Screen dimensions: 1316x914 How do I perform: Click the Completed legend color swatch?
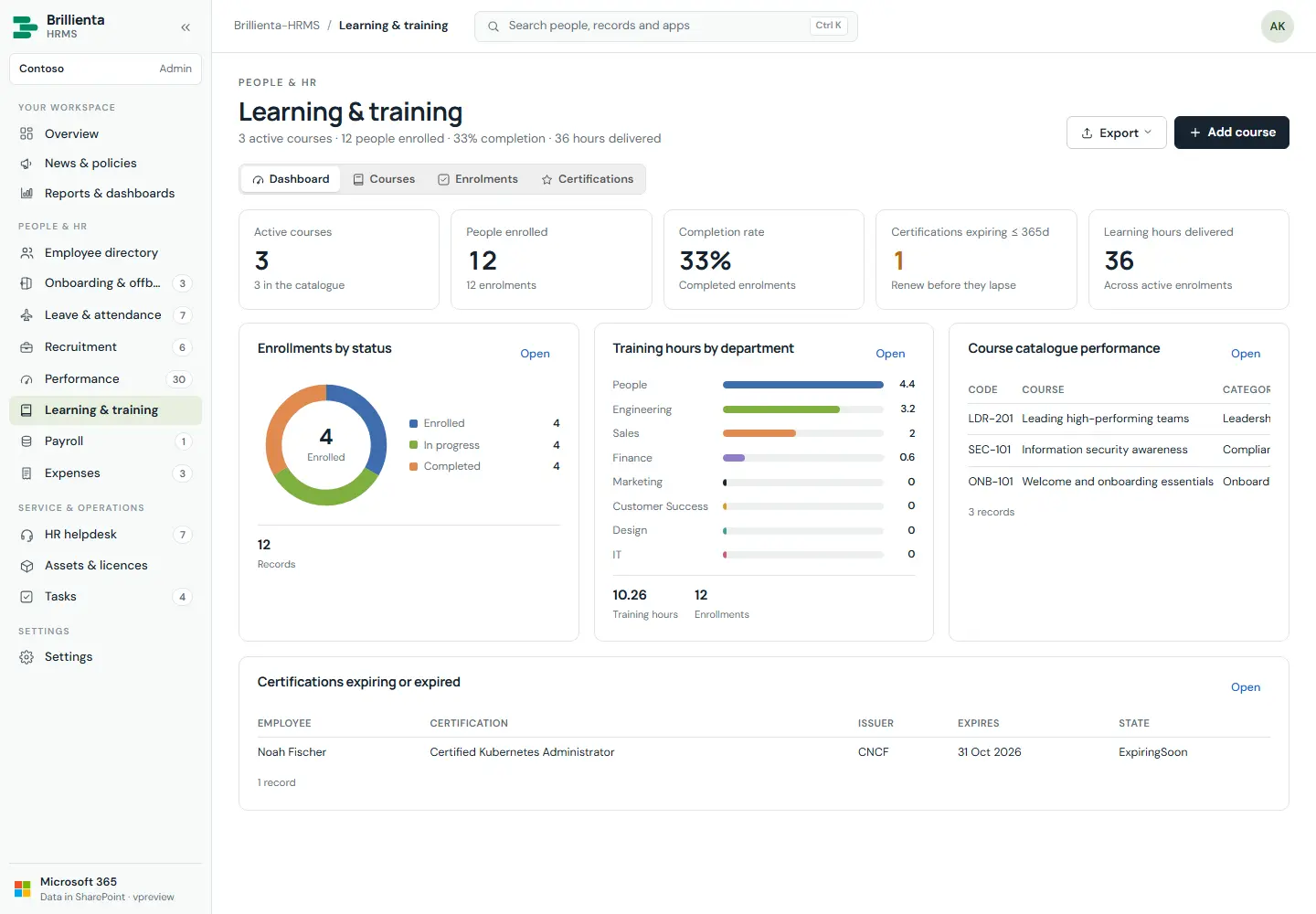click(414, 466)
